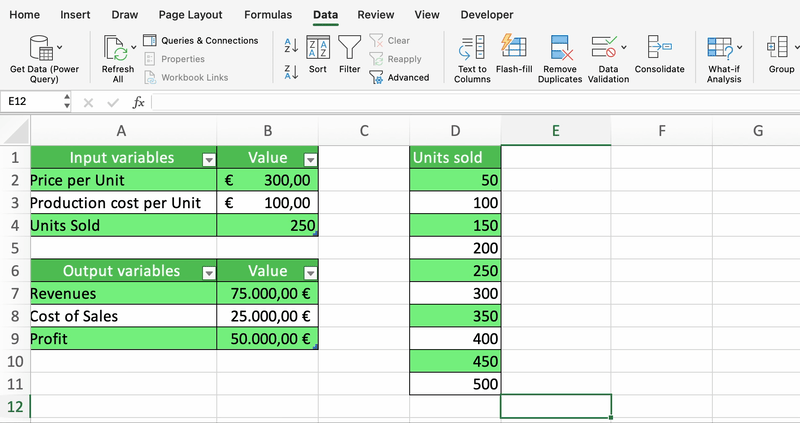Open Workbook Links
Screen dimensions: 800x423
186,78
